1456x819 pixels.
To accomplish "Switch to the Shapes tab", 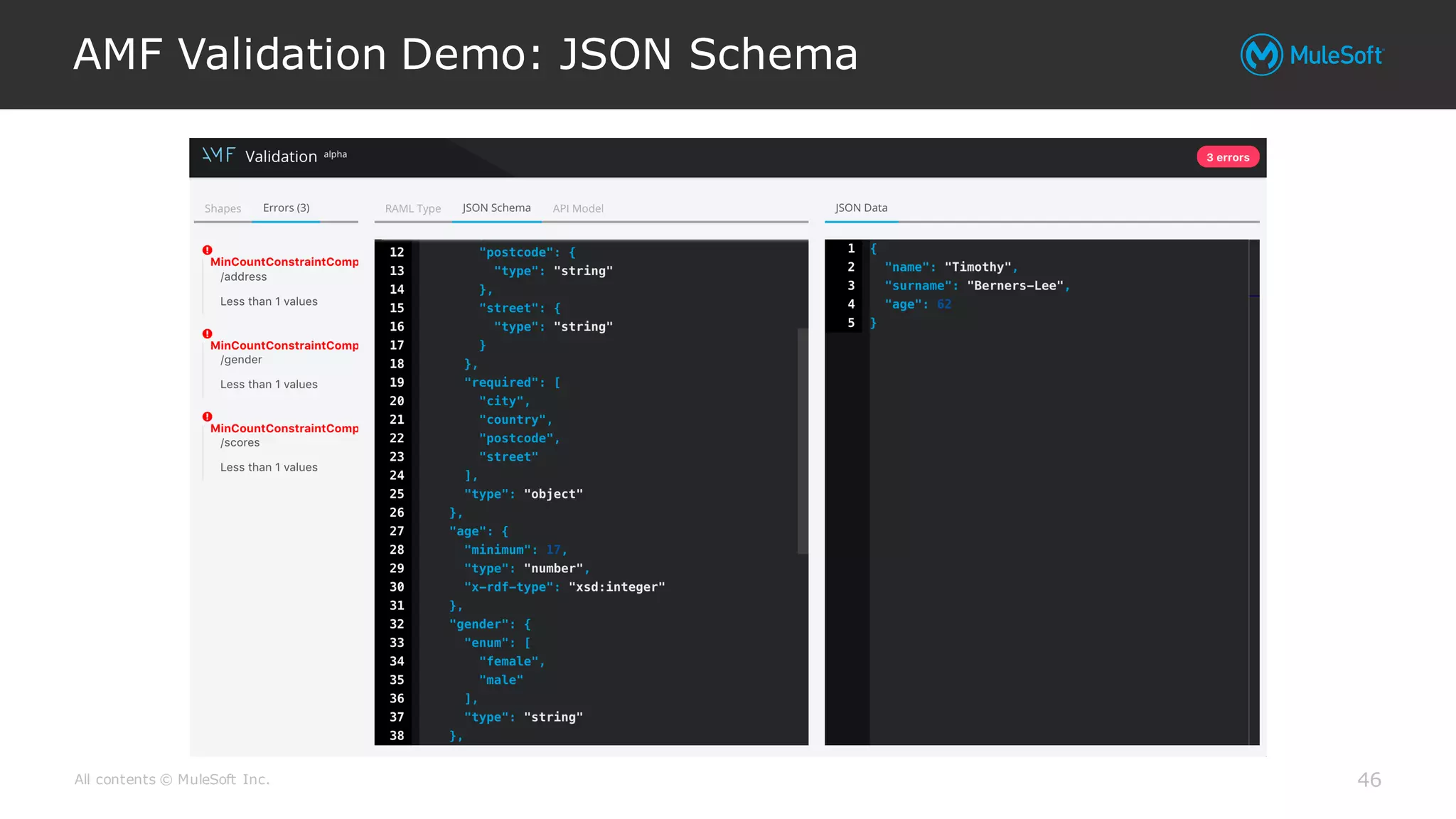I will click(x=223, y=208).
